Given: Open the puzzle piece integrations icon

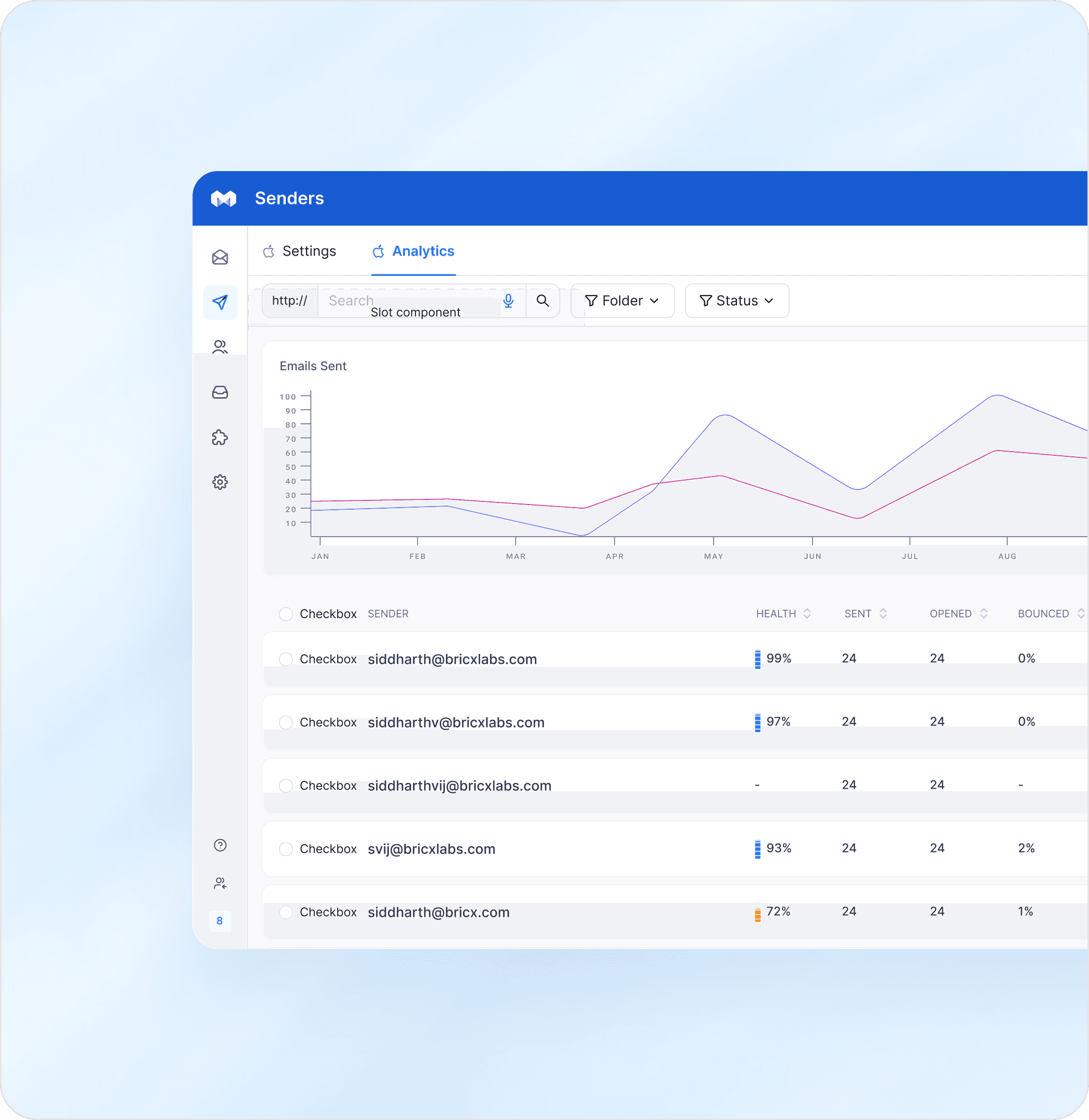Looking at the screenshot, I should click(x=220, y=438).
